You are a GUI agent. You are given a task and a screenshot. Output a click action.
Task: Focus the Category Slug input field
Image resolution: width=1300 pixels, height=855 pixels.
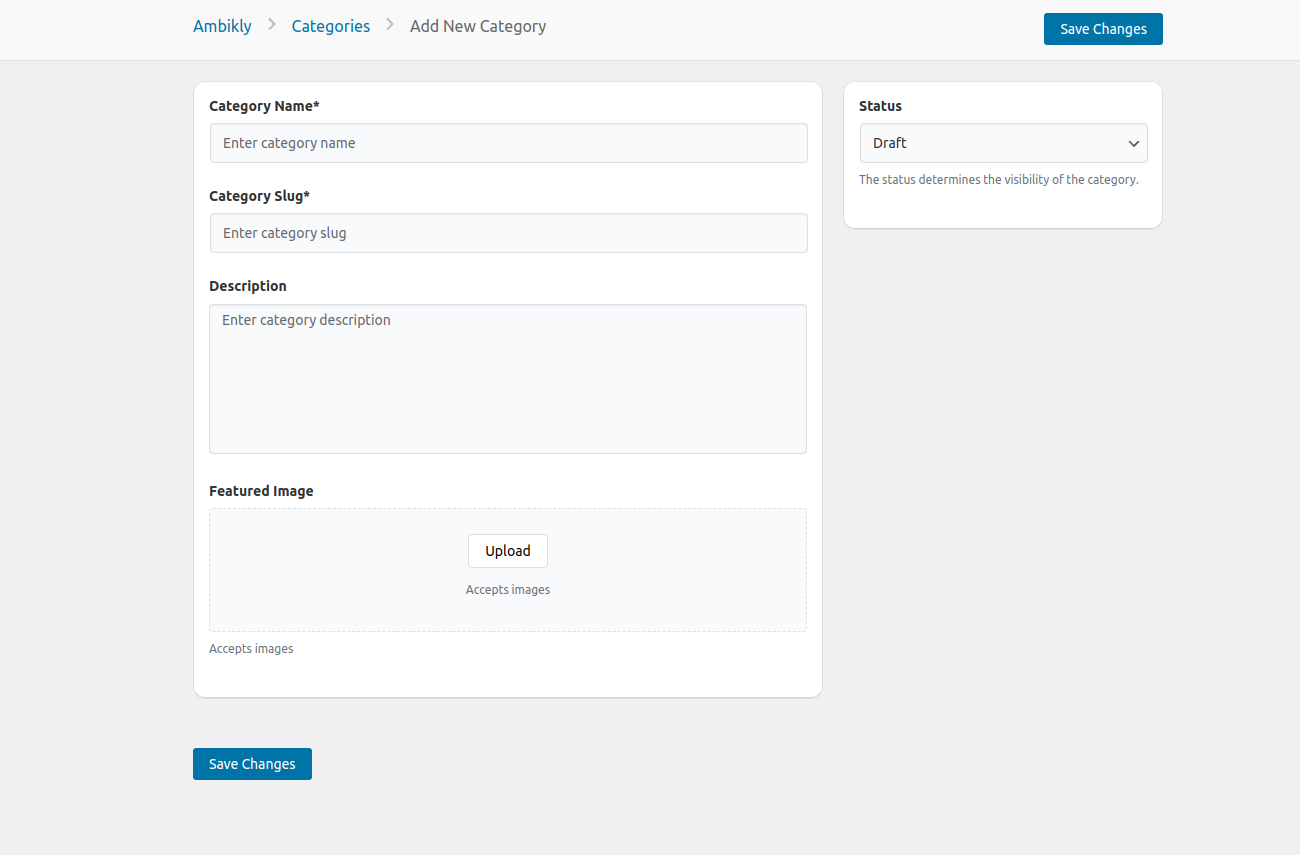[508, 233]
